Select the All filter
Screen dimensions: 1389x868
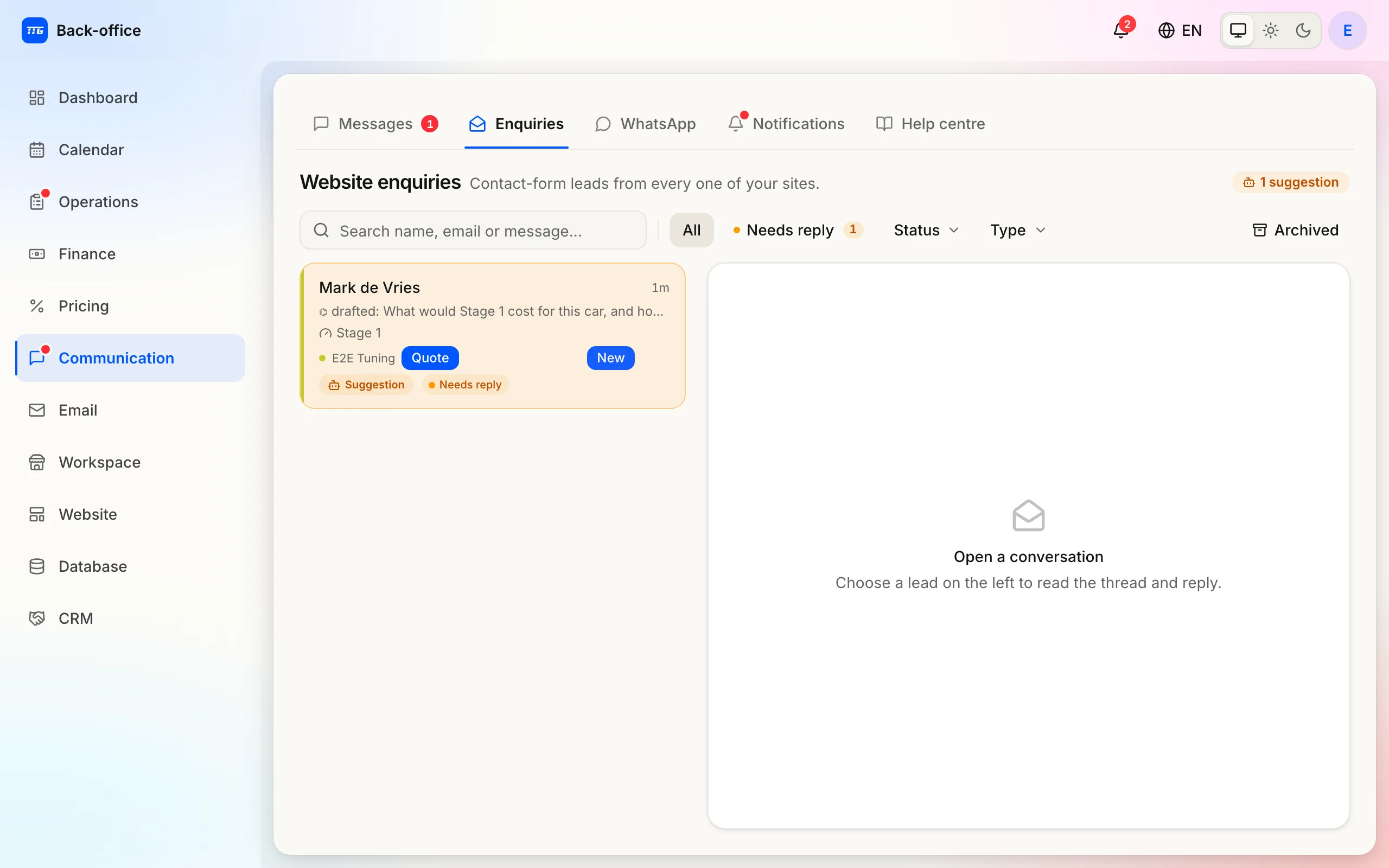tap(692, 230)
